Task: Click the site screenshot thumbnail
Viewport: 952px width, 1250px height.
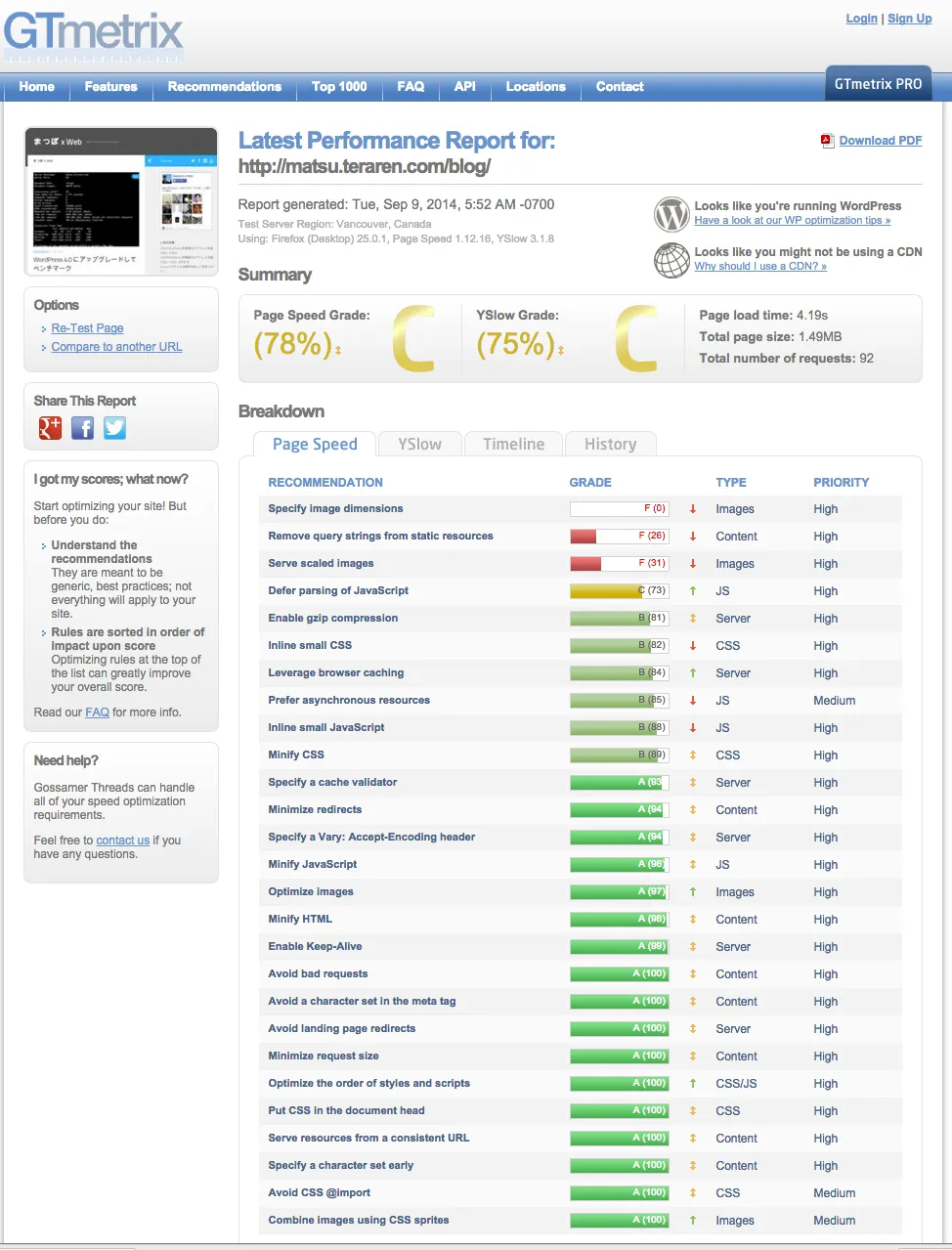Action: point(121,201)
